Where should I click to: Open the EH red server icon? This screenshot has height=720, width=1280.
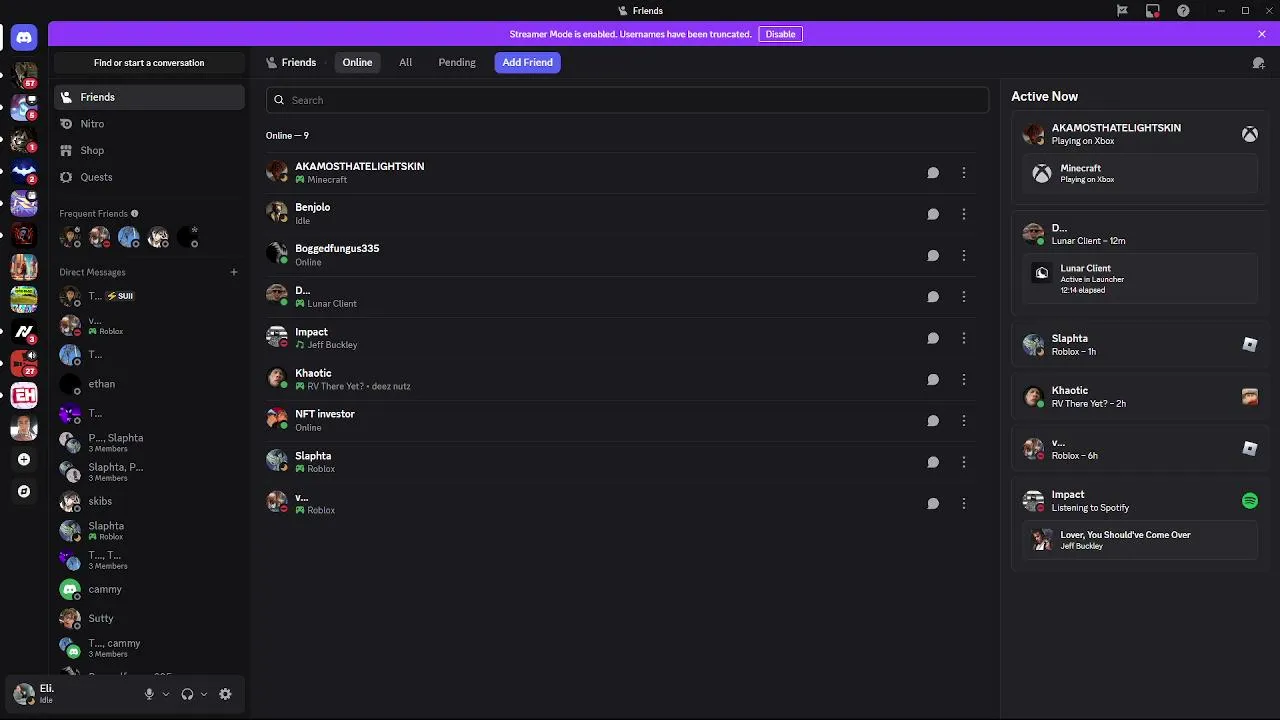pyautogui.click(x=24, y=395)
